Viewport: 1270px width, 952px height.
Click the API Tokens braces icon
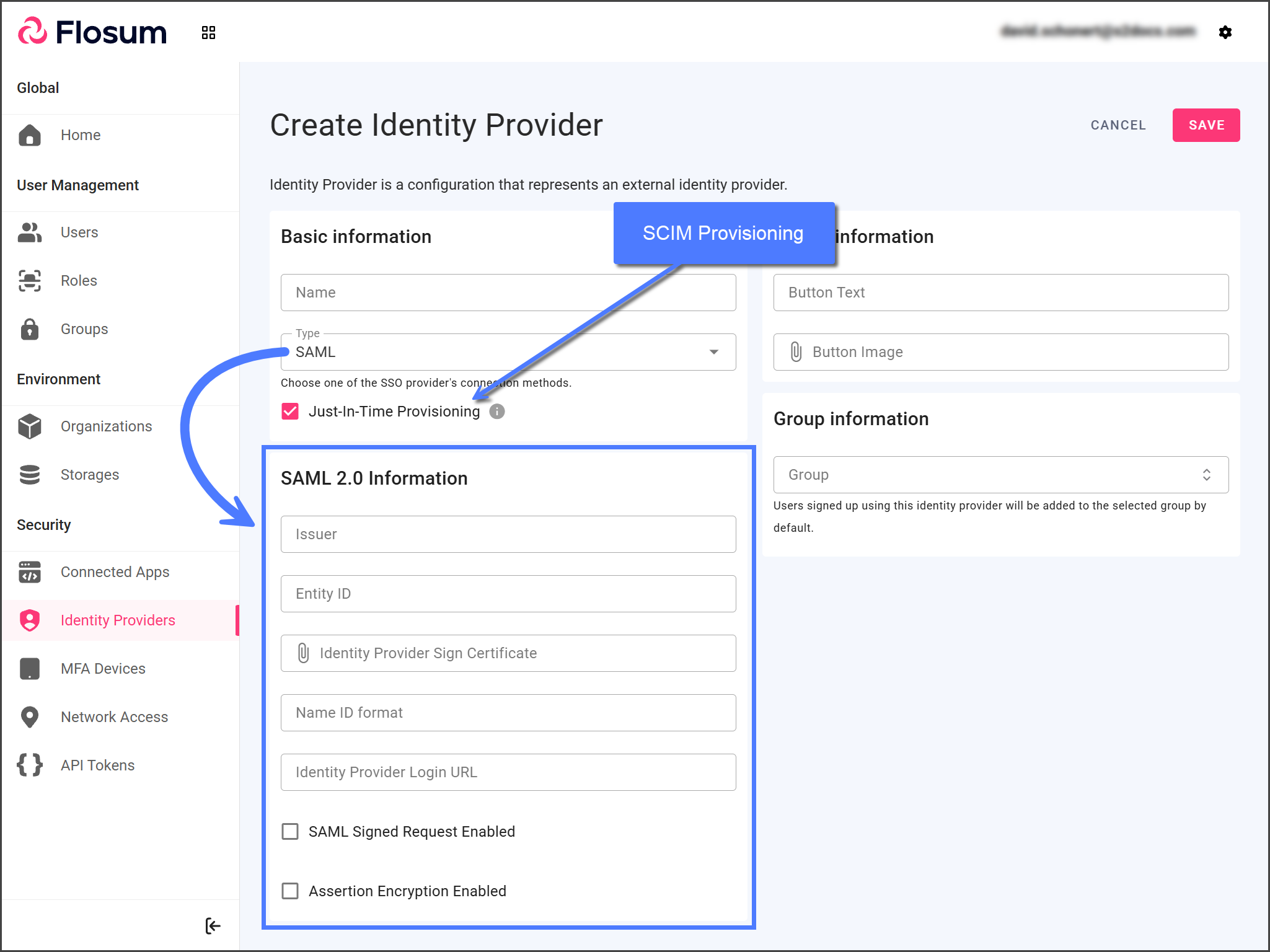[30, 765]
